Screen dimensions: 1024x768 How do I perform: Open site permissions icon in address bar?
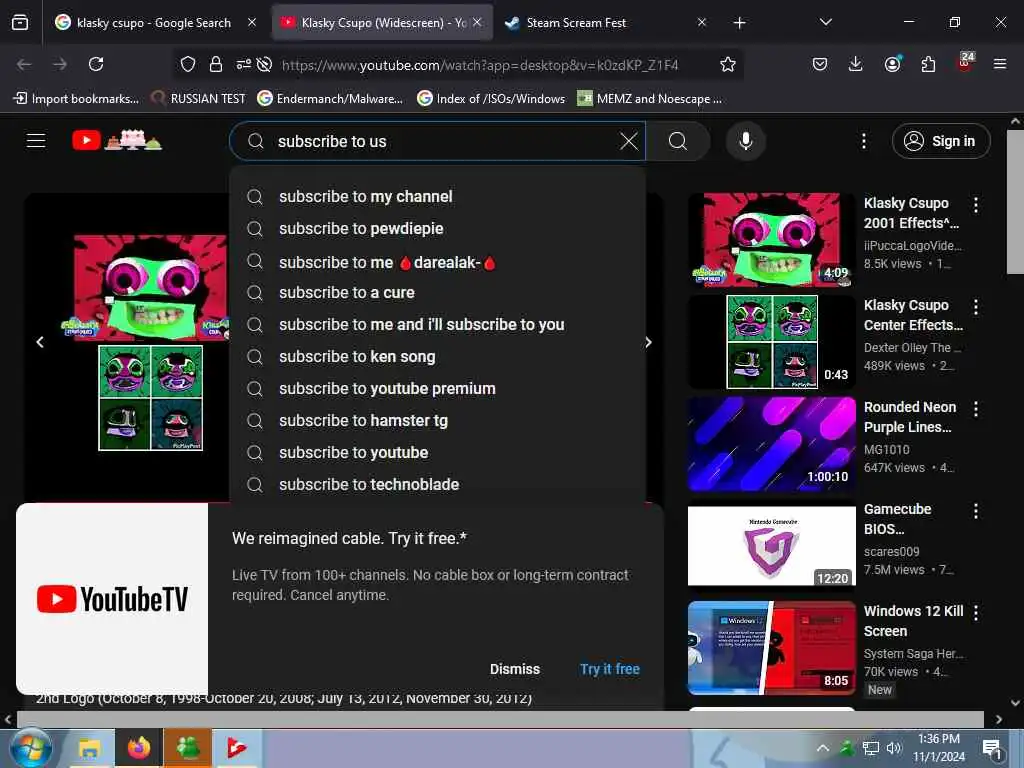coord(244,64)
